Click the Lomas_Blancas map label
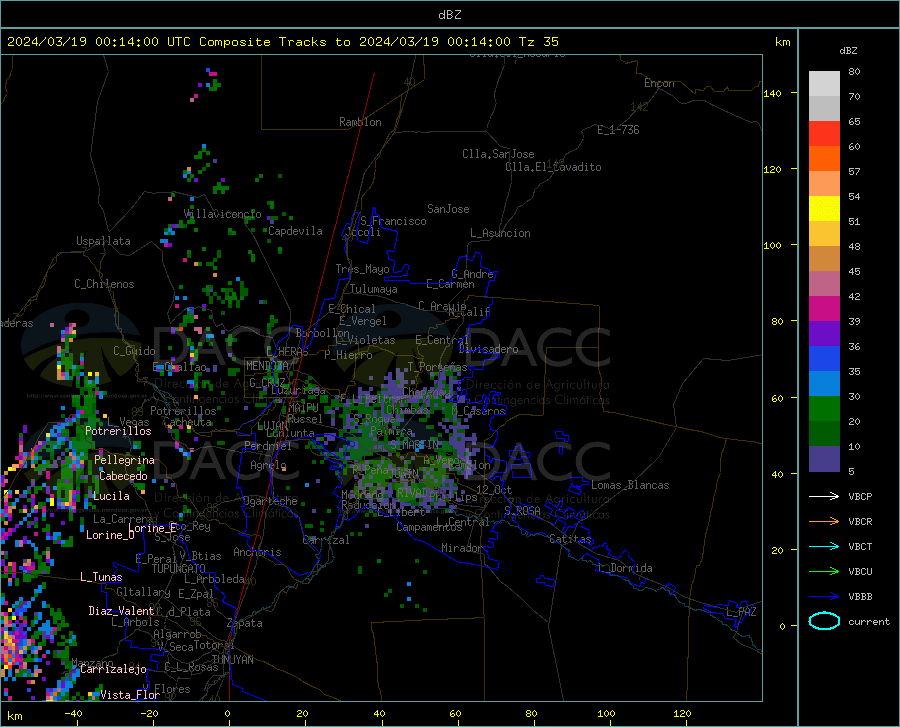The width and height of the screenshot is (900, 727). coord(630,485)
